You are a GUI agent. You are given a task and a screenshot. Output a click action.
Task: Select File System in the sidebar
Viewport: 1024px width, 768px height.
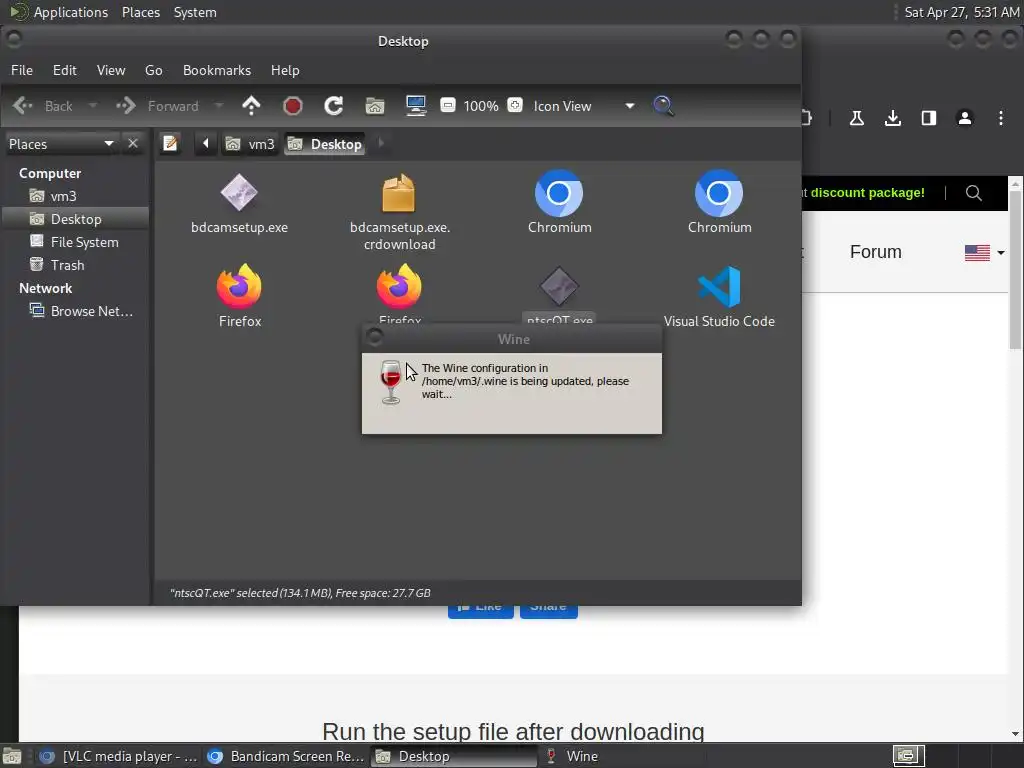pyautogui.click(x=75, y=242)
